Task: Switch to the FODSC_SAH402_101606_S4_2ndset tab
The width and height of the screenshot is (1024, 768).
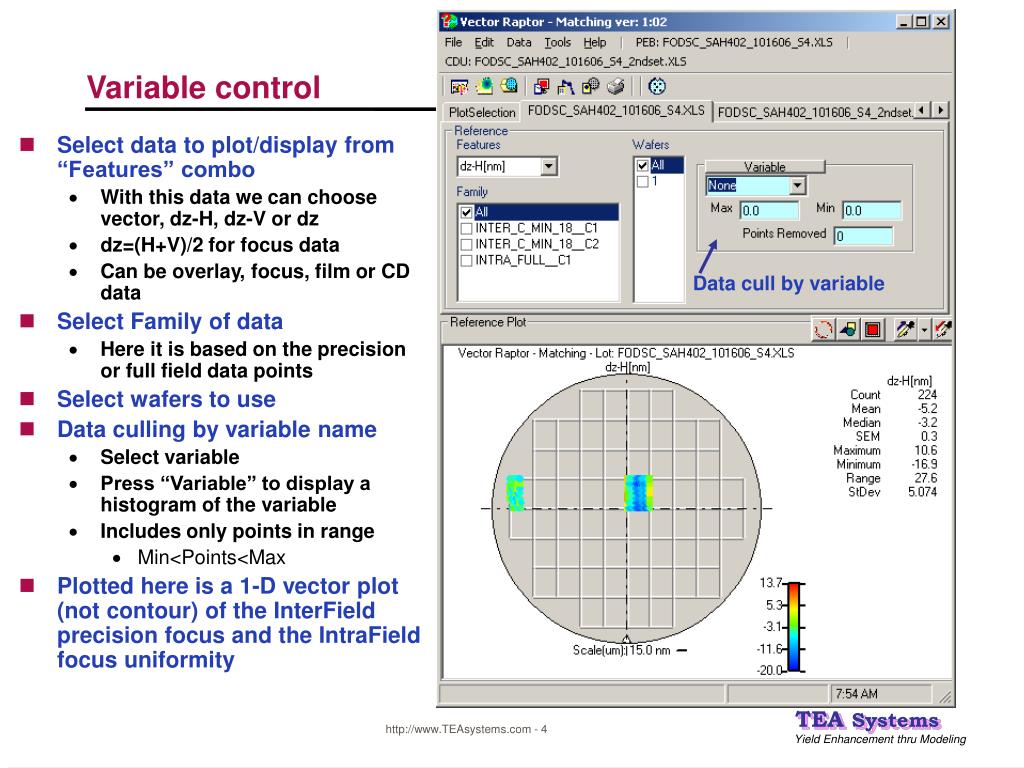Action: pyautogui.click(x=814, y=112)
